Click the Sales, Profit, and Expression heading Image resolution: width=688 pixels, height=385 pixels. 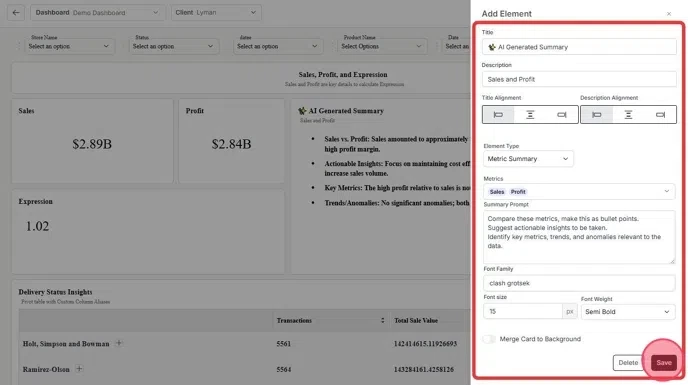[343, 75]
